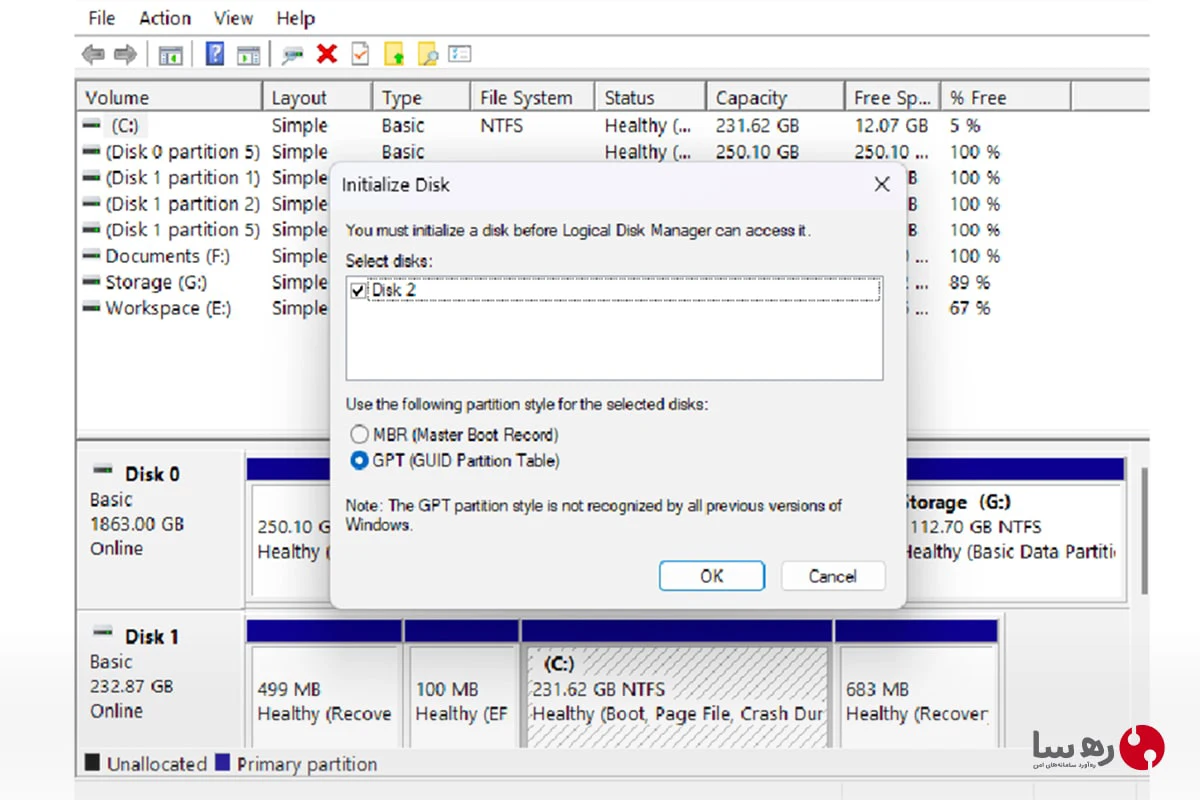This screenshot has height=800, width=1200.
Task: Close the Initialize Disk dialog with X
Action: [x=881, y=185]
